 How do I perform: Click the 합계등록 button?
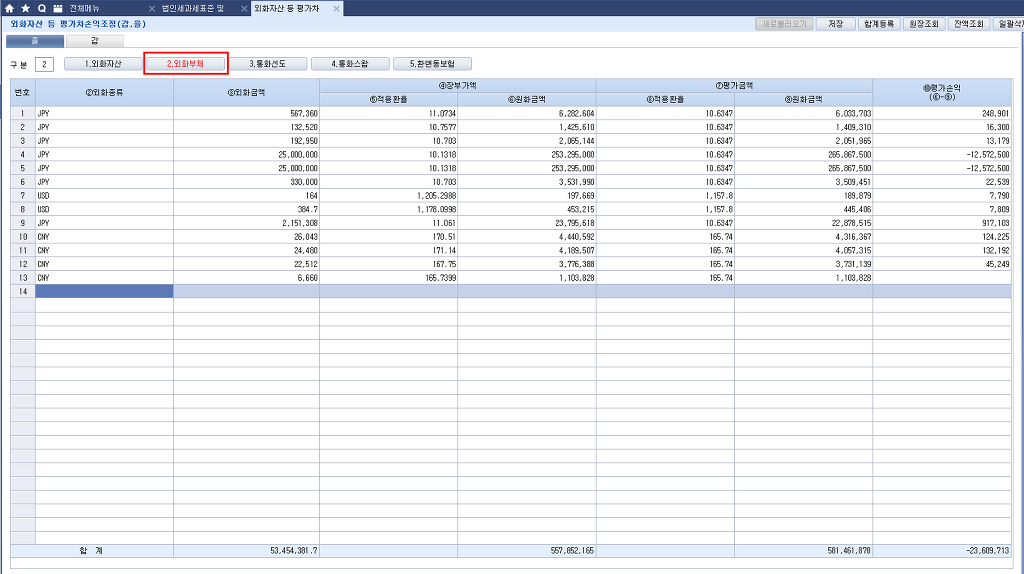coord(879,23)
